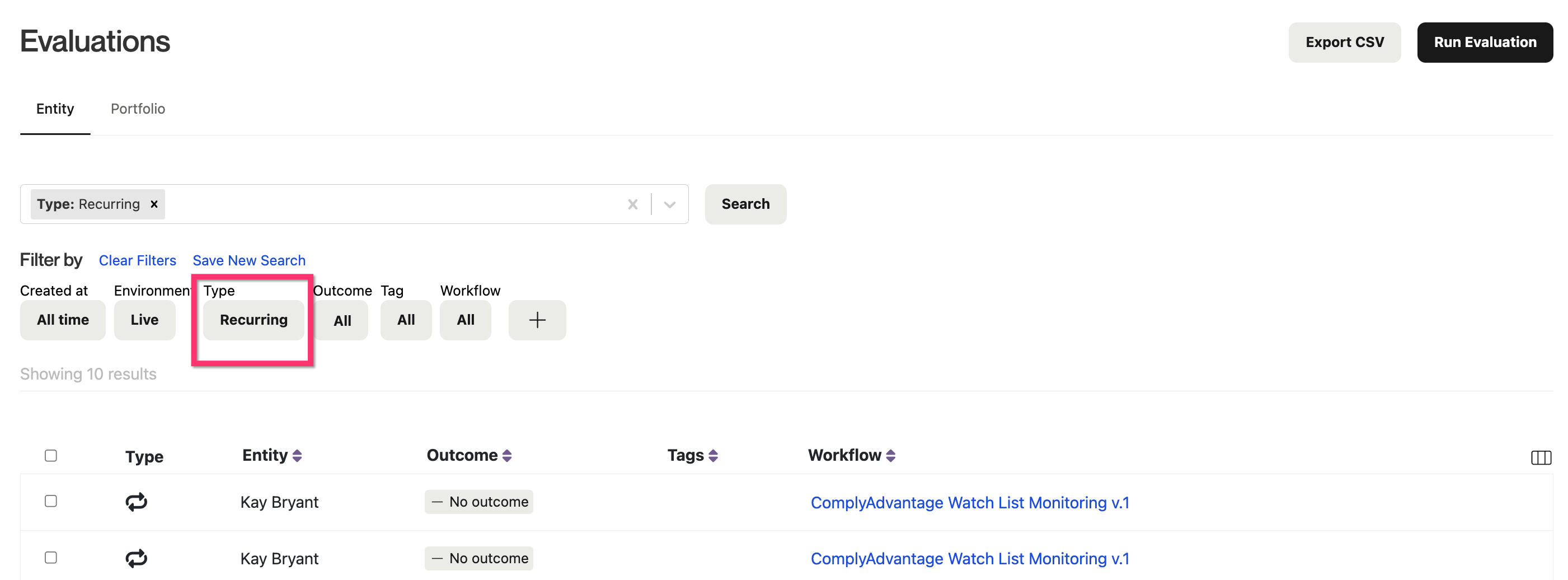Sort by Outcome column arrows
1568x580 pixels.
pyautogui.click(x=506, y=456)
